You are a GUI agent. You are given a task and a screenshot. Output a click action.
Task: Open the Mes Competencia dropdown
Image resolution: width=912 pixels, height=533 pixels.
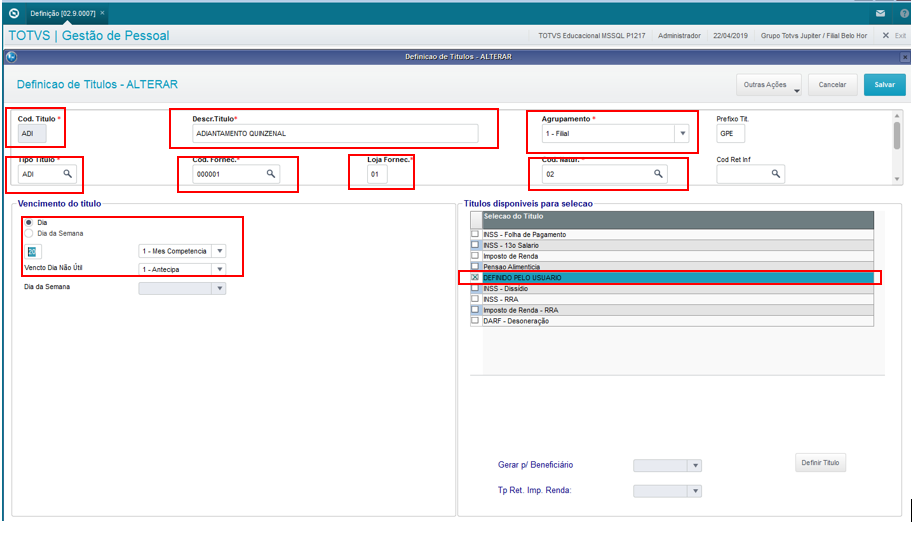219,251
